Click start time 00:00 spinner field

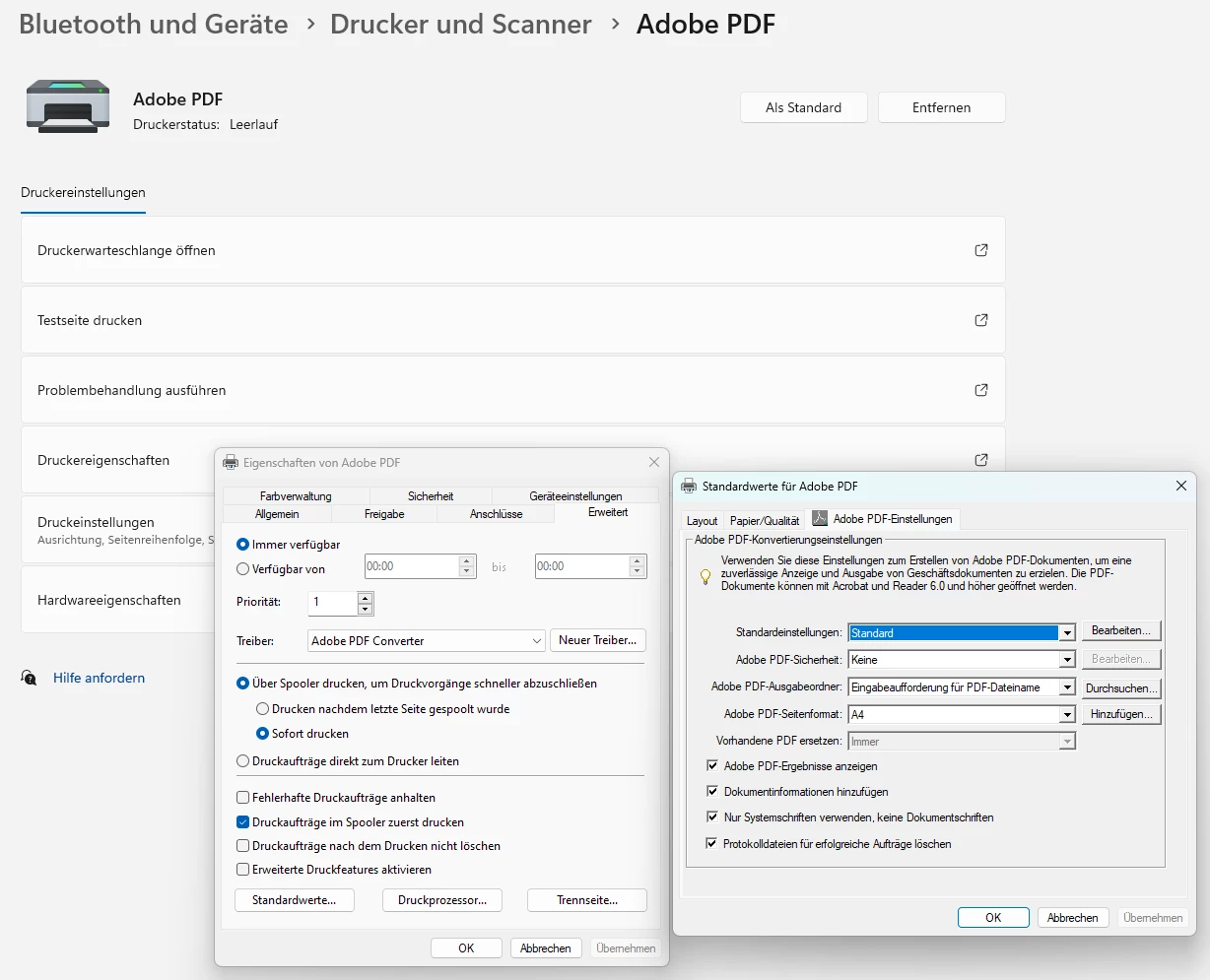tap(420, 566)
